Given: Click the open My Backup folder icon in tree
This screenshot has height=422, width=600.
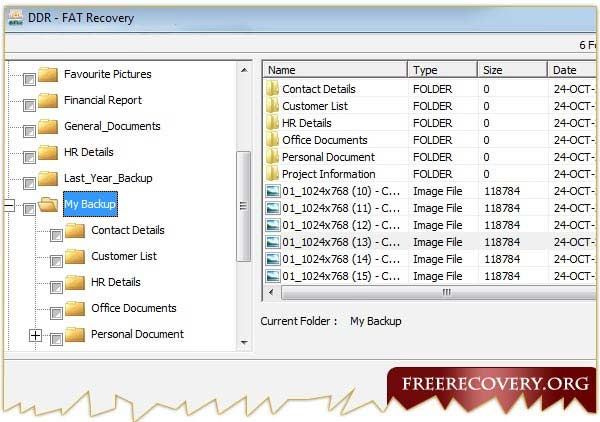Looking at the screenshot, I should 48,205.
